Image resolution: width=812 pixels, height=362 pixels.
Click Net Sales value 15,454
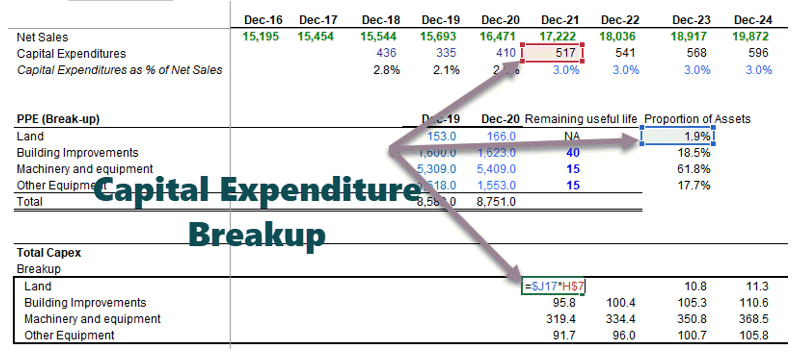pos(315,37)
